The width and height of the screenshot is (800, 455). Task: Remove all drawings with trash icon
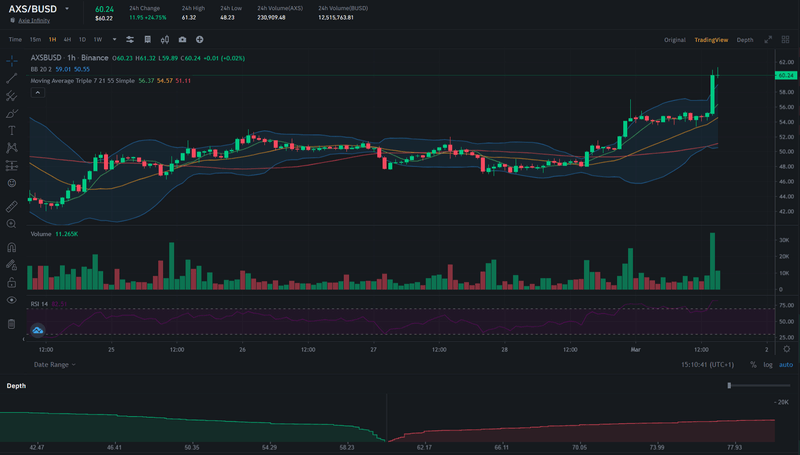click(12, 323)
